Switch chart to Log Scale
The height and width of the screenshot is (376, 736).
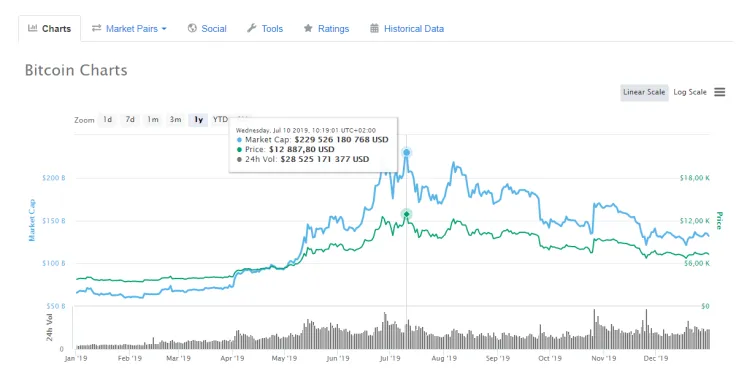(690, 92)
